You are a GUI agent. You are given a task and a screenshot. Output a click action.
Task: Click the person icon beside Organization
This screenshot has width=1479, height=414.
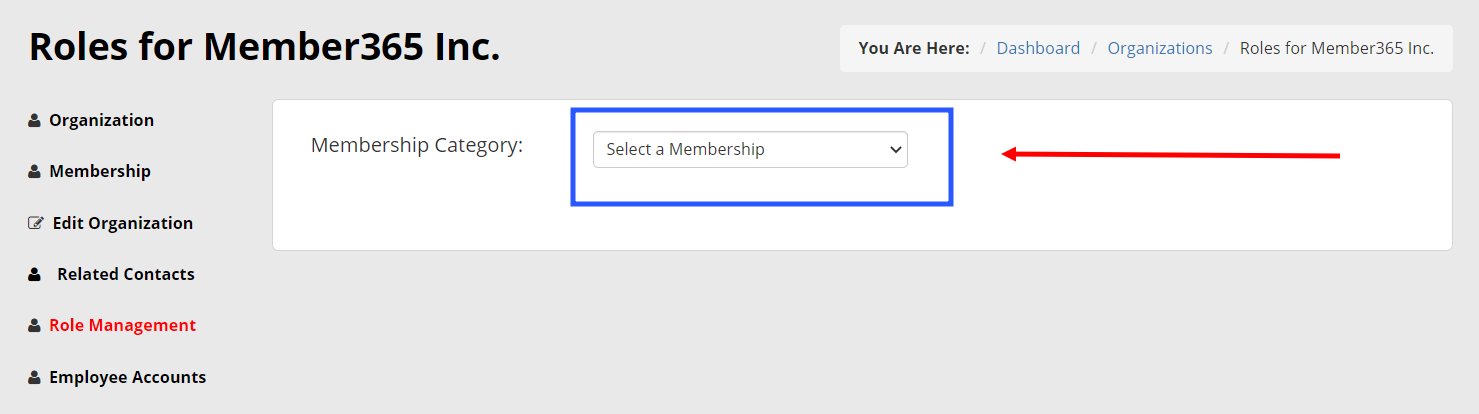[35, 121]
